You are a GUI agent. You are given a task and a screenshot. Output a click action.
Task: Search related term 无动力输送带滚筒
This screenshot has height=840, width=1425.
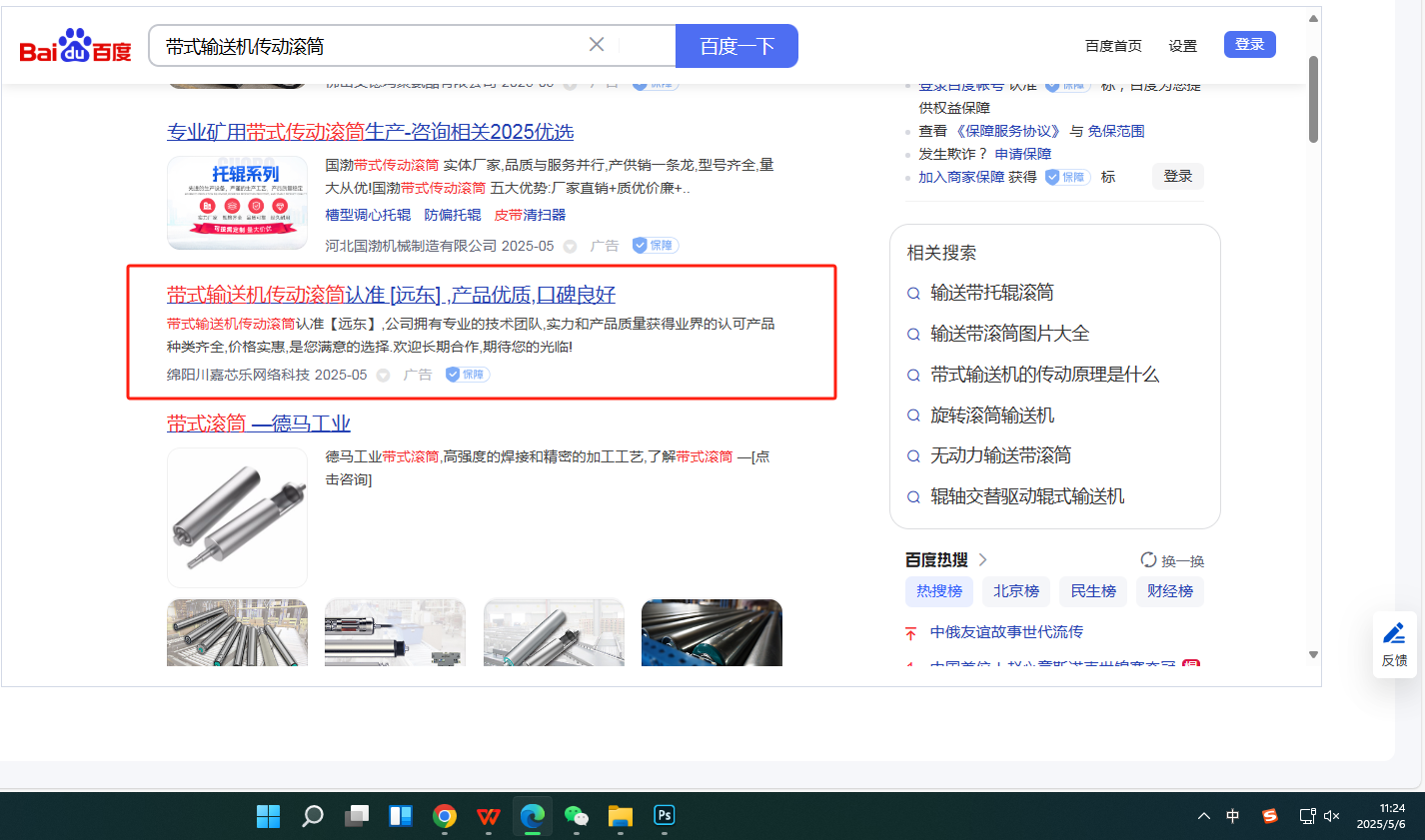1000,455
